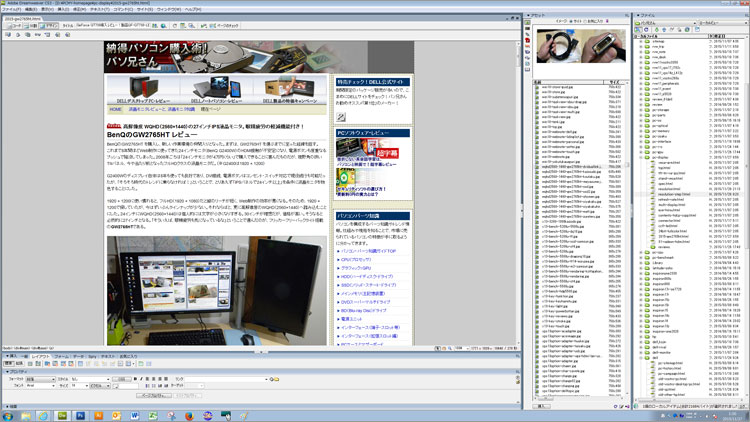This screenshot has width=750, height=422.
Task: Click HDD parts sidebar link on page
Action: click(367, 277)
